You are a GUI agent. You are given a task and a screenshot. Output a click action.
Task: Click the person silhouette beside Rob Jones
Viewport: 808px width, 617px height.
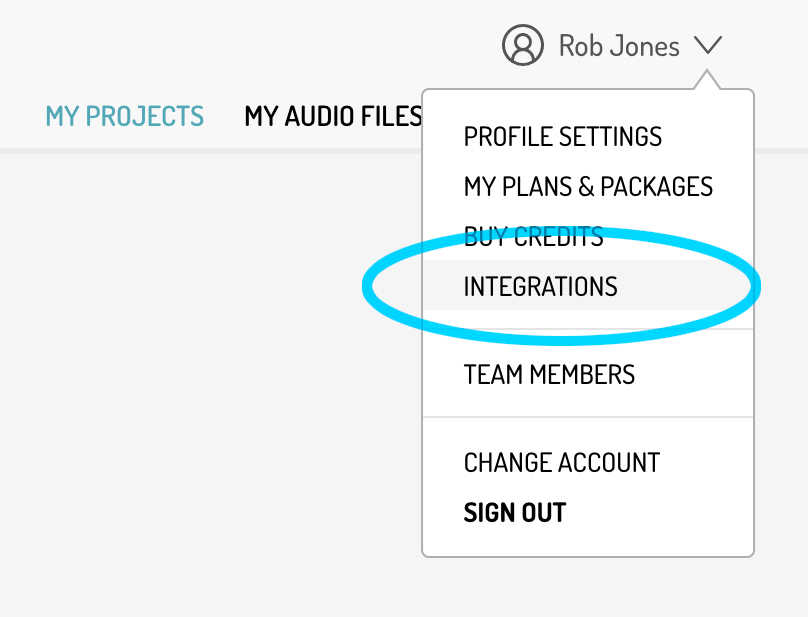pyautogui.click(x=523, y=45)
